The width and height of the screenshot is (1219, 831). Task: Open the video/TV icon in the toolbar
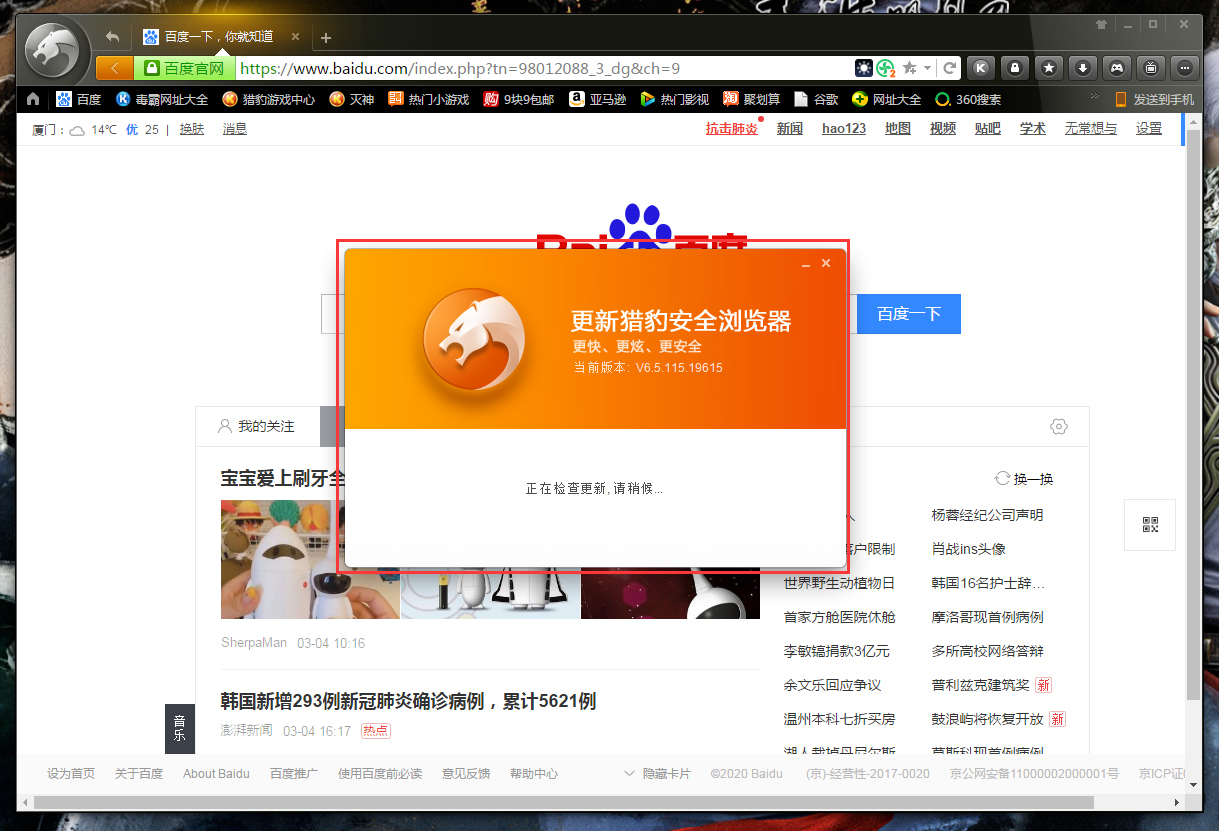tap(1150, 67)
